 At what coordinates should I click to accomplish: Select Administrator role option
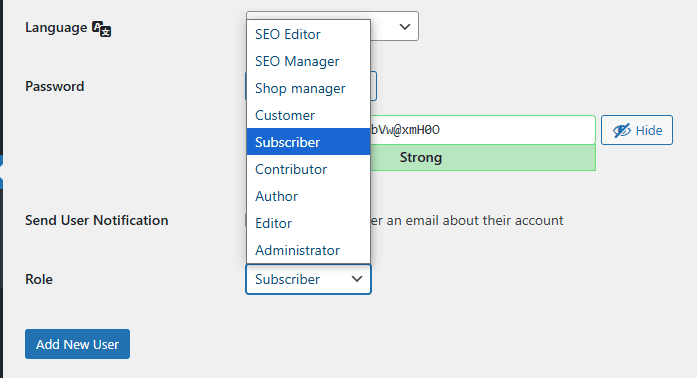click(x=308, y=250)
